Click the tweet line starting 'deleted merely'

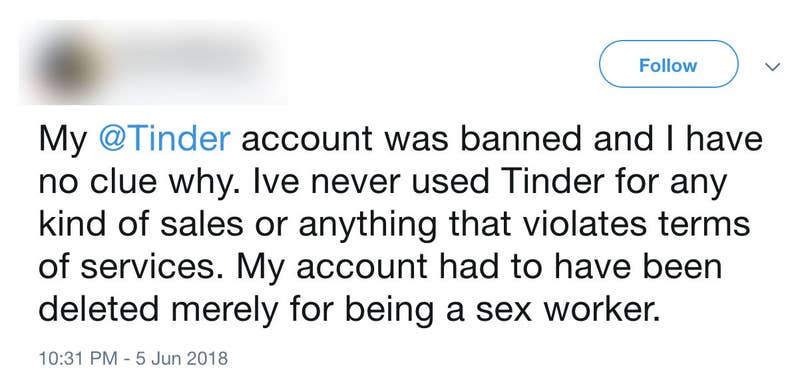[349, 310]
